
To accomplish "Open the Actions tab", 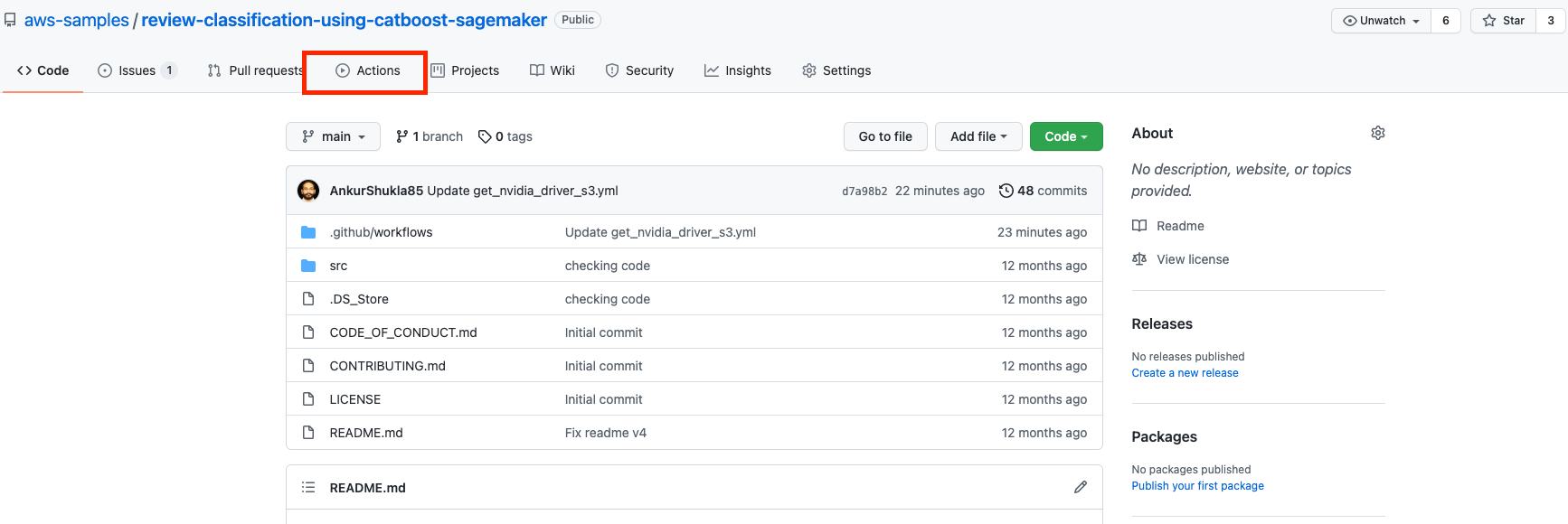I will pos(367,70).
